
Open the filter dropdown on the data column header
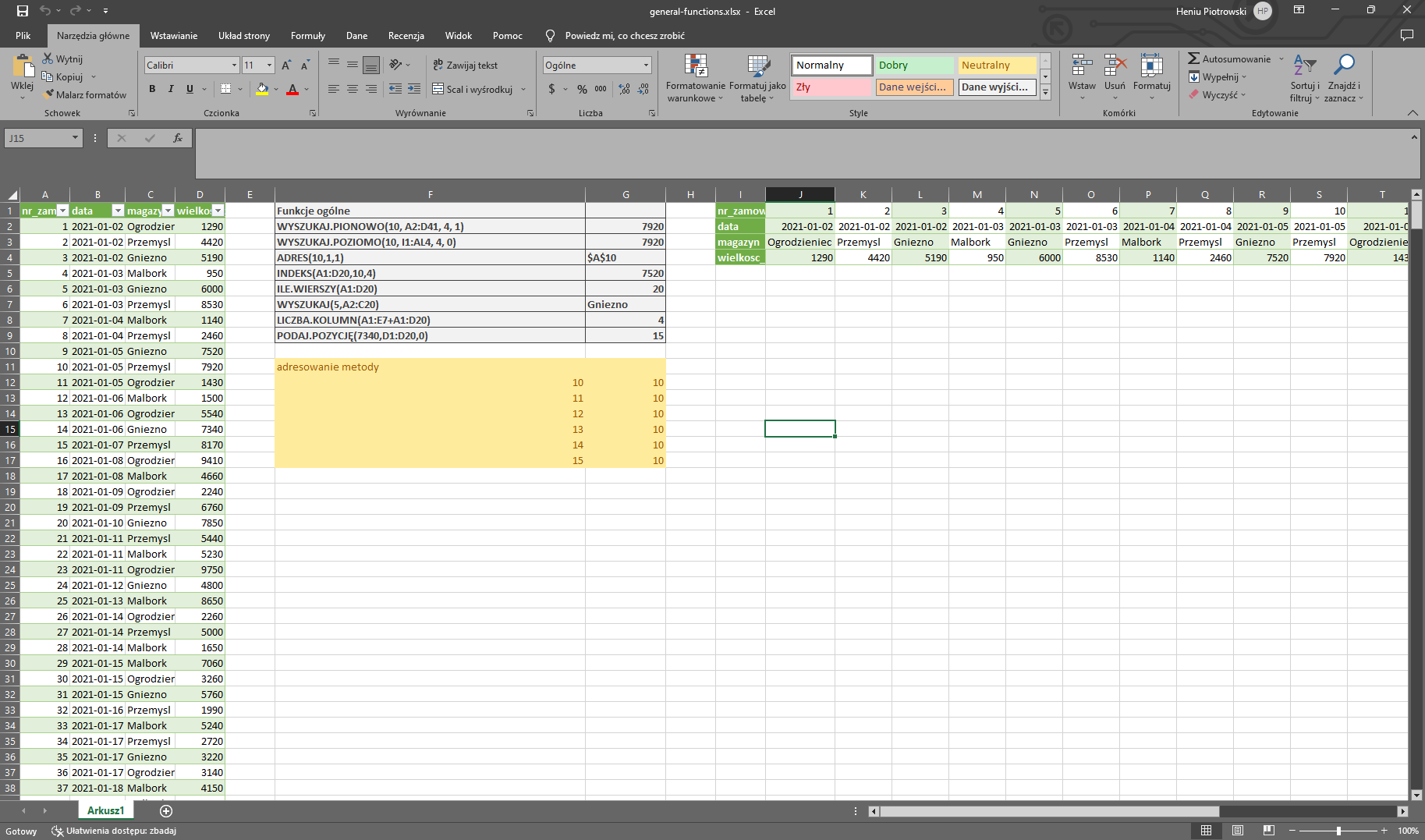tap(118, 211)
